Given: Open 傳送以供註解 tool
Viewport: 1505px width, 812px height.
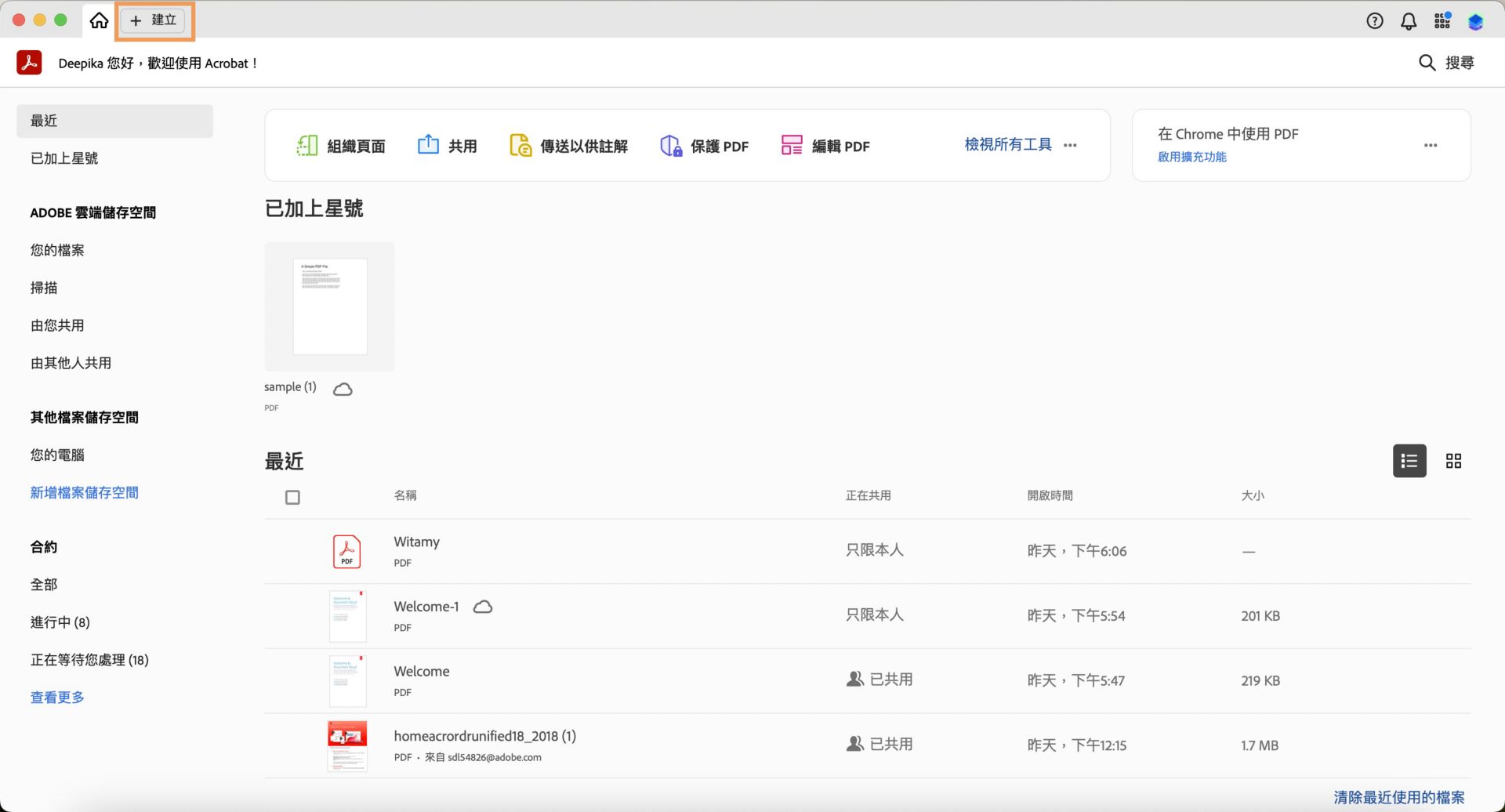Looking at the screenshot, I should 568,145.
